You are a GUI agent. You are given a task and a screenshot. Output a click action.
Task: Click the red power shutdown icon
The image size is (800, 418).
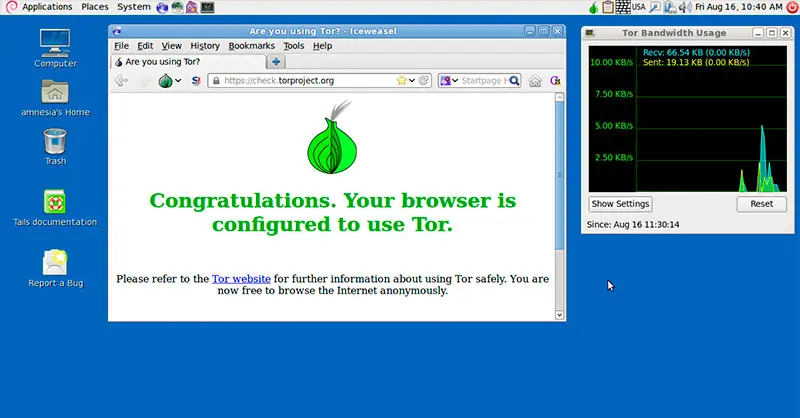point(792,7)
